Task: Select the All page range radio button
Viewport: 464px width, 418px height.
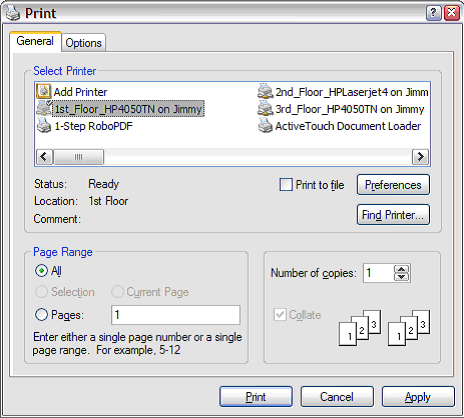Action: click(41, 271)
